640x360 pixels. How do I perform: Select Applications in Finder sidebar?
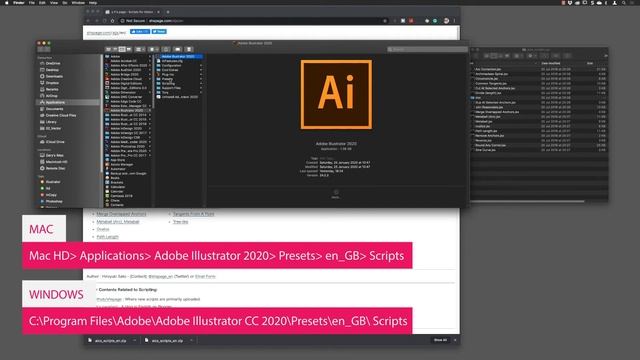(x=67, y=102)
